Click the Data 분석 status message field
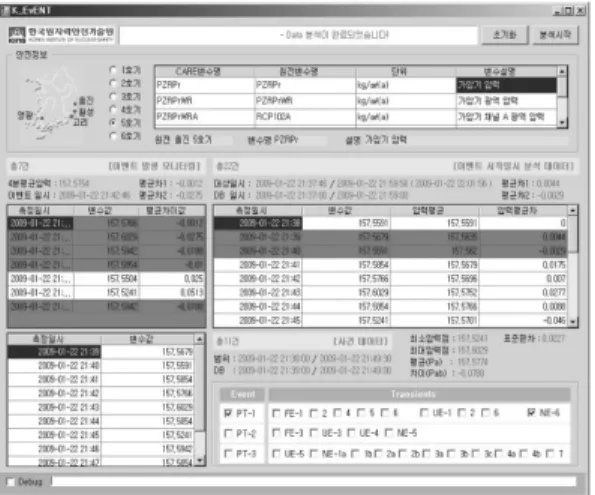This screenshot has width=595, height=495. [x=299, y=35]
